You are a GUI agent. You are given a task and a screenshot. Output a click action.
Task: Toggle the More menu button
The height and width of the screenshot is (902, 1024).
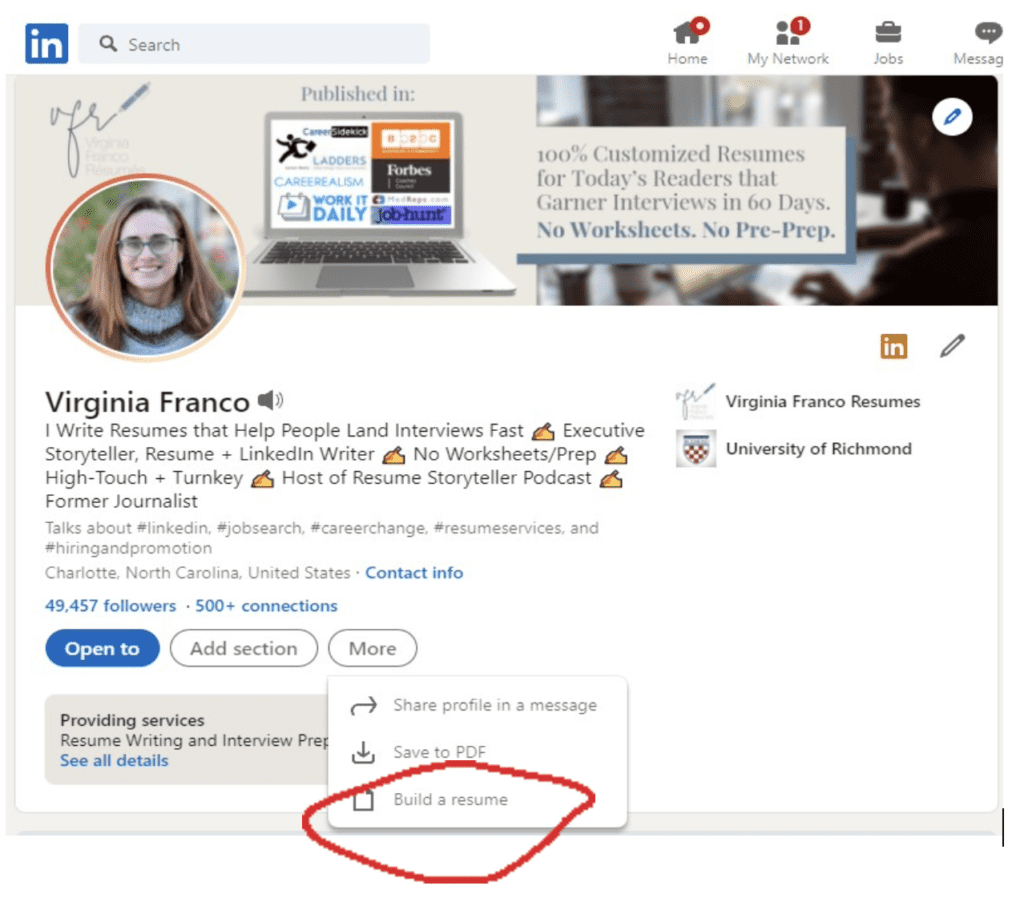coord(372,648)
